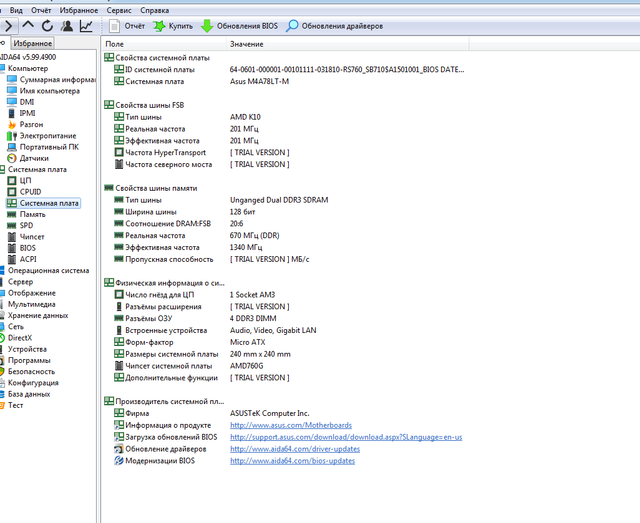Click the BIOS chip icon in tree
The height and width of the screenshot is (523, 640).
coord(12,248)
